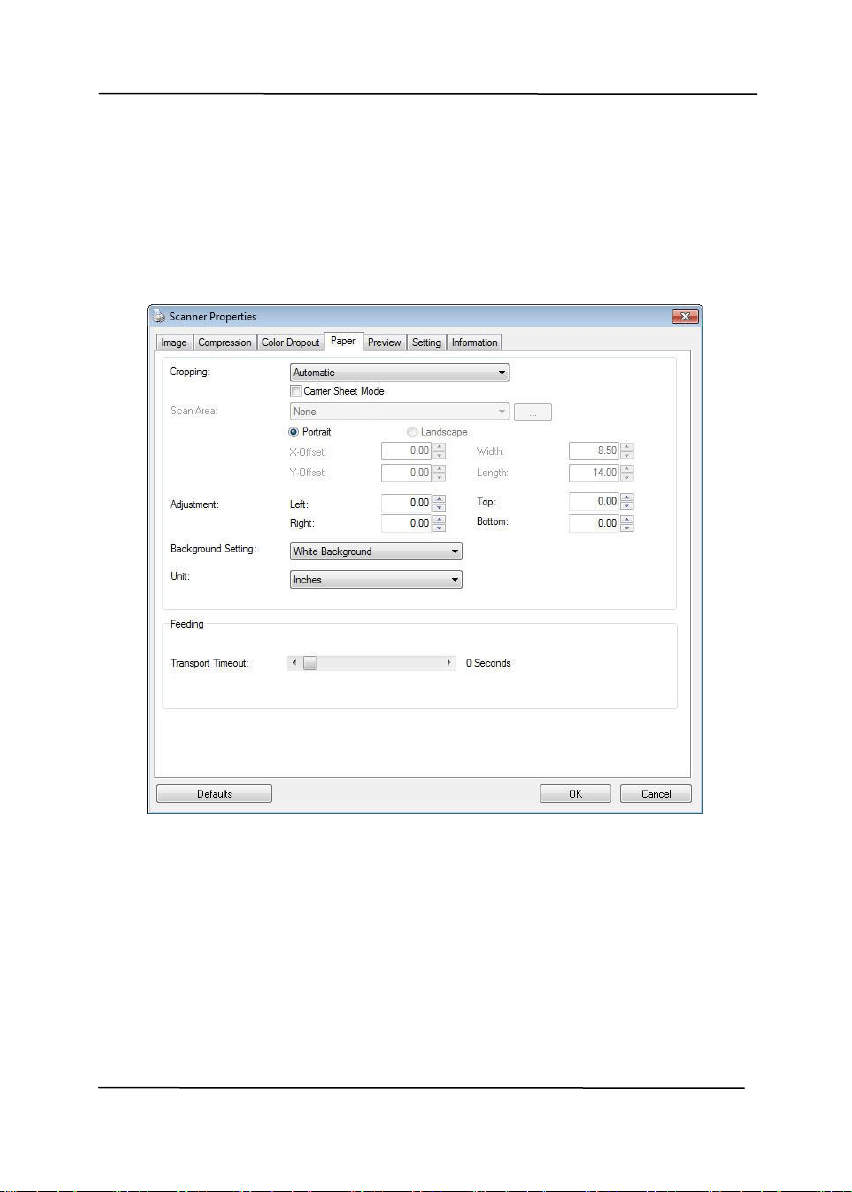The height and width of the screenshot is (1192, 852).
Task: Enable Carrier Sheet Mode checkbox
Action: click(296, 391)
